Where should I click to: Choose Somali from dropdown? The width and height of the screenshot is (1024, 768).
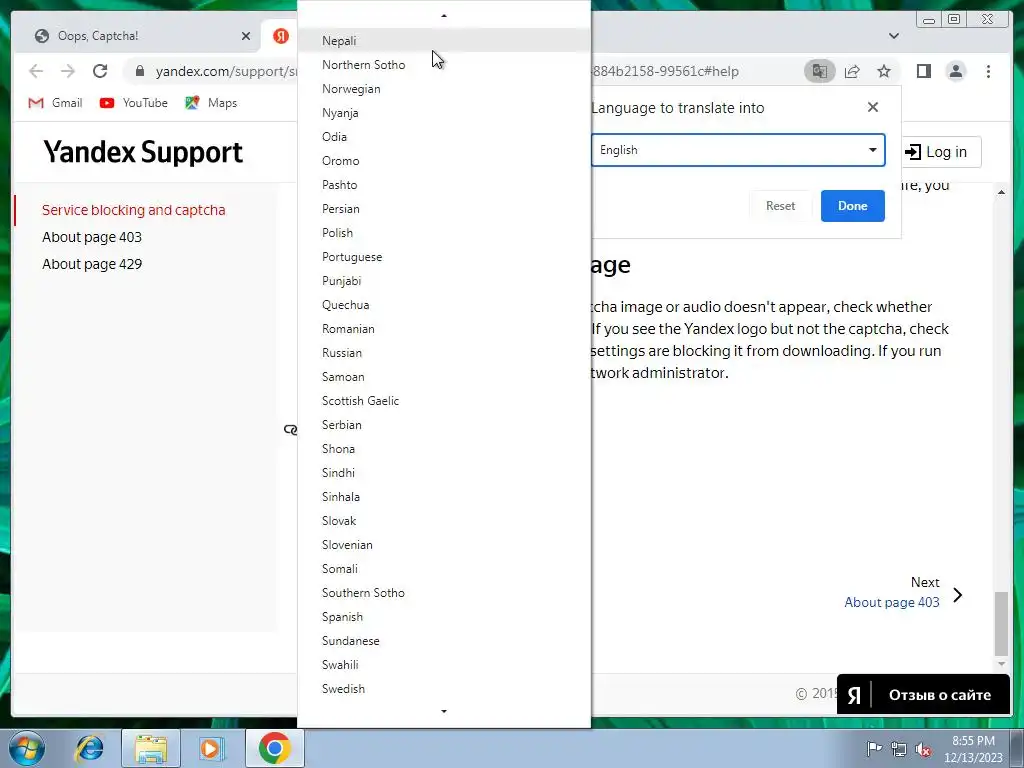[444, 569]
